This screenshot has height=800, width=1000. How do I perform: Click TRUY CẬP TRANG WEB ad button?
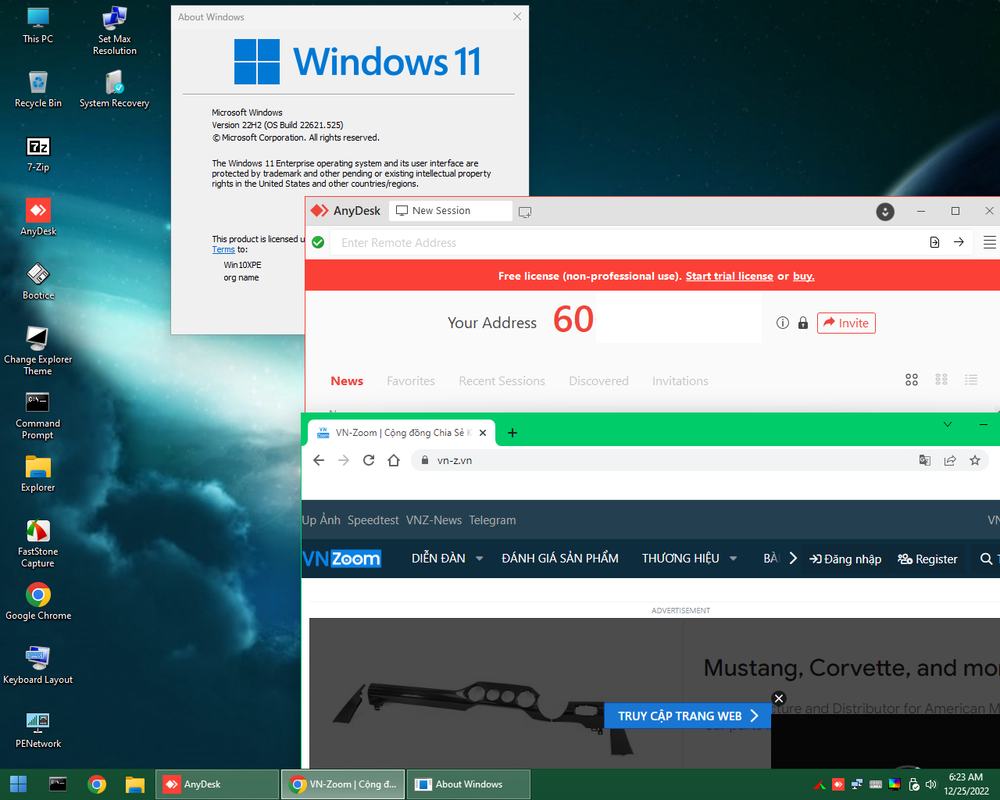pyautogui.click(x=688, y=716)
